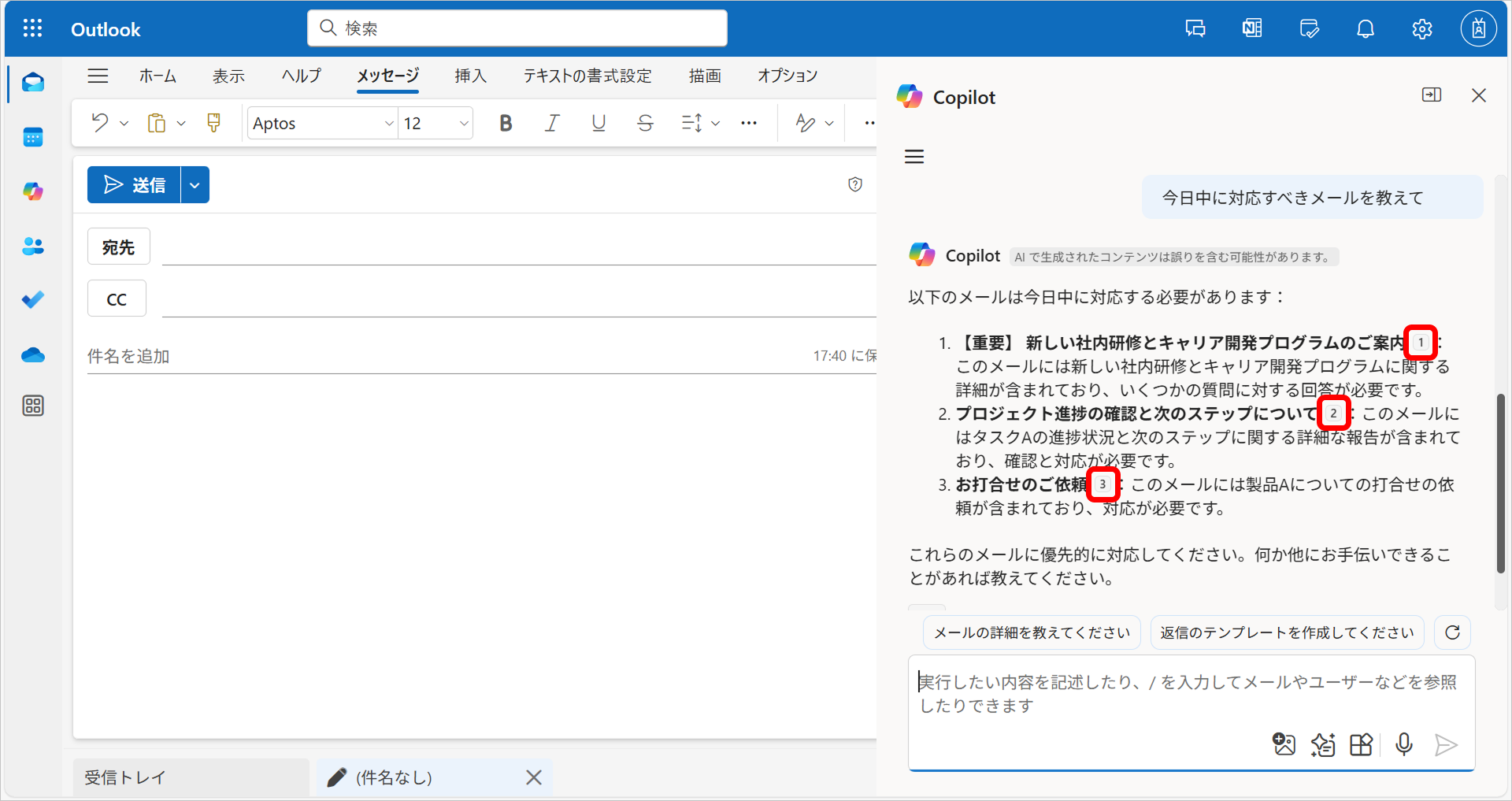This screenshot has height=801, width=1512.
Task: Open the OneNote feed icon in header
Action: point(1252,29)
